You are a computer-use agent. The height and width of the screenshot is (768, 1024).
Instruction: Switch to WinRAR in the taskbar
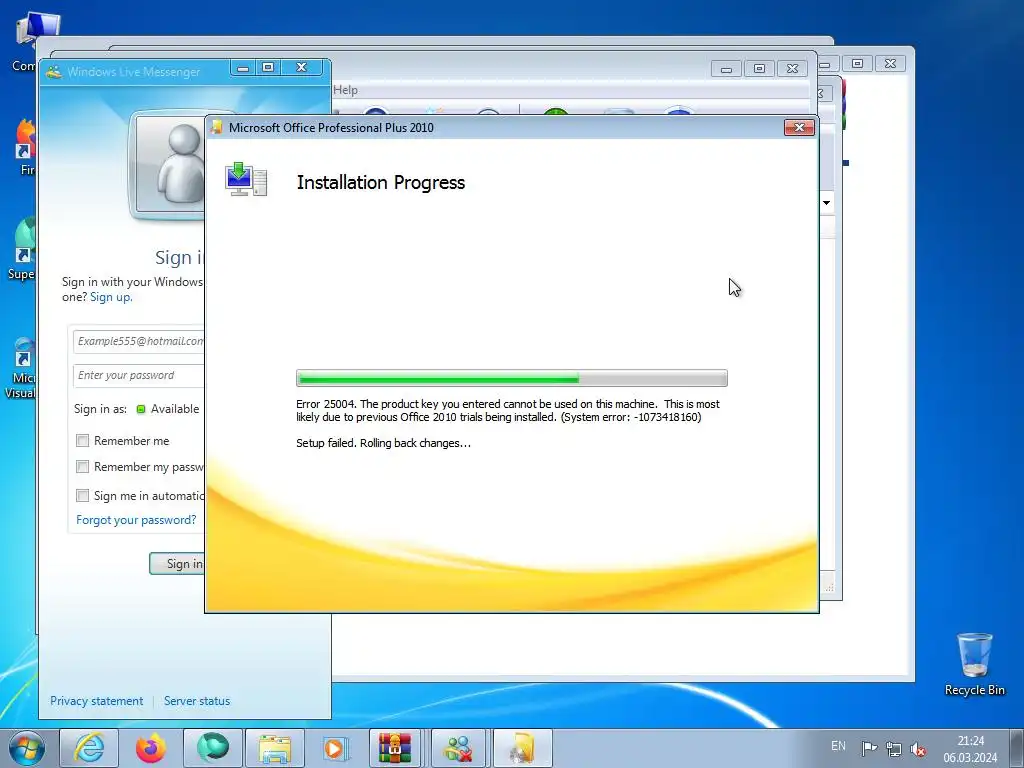(396, 748)
